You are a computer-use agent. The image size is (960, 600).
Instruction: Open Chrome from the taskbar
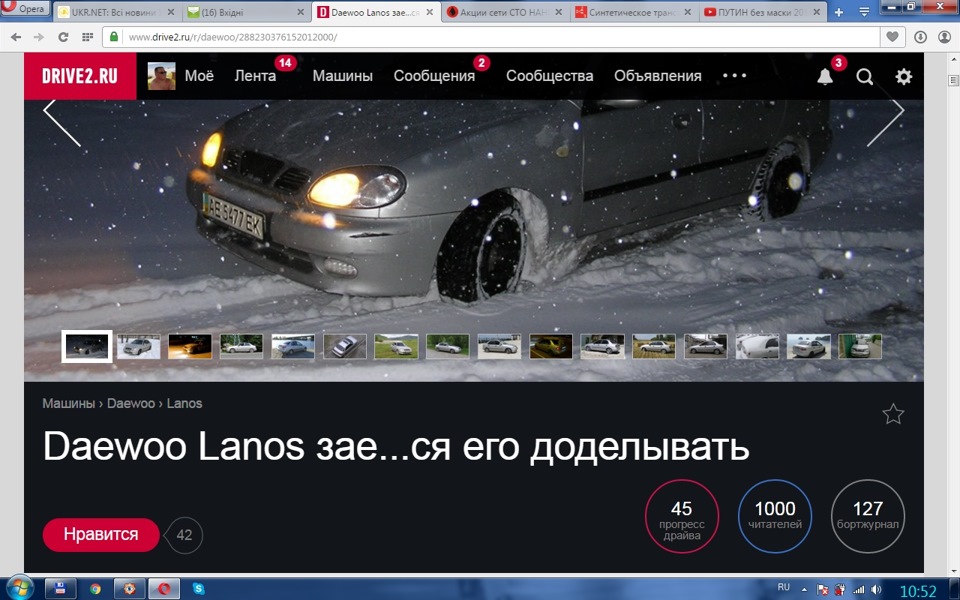tap(95, 589)
